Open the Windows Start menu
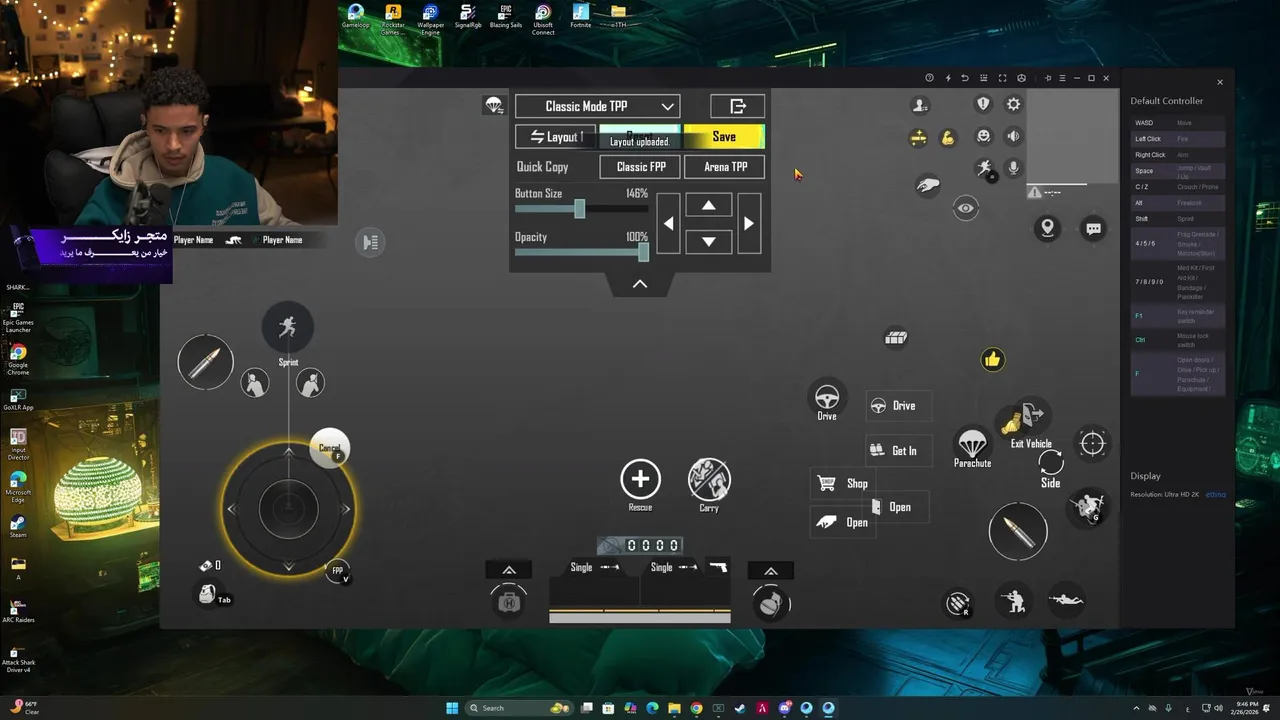This screenshot has height=720, width=1280. click(452, 708)
